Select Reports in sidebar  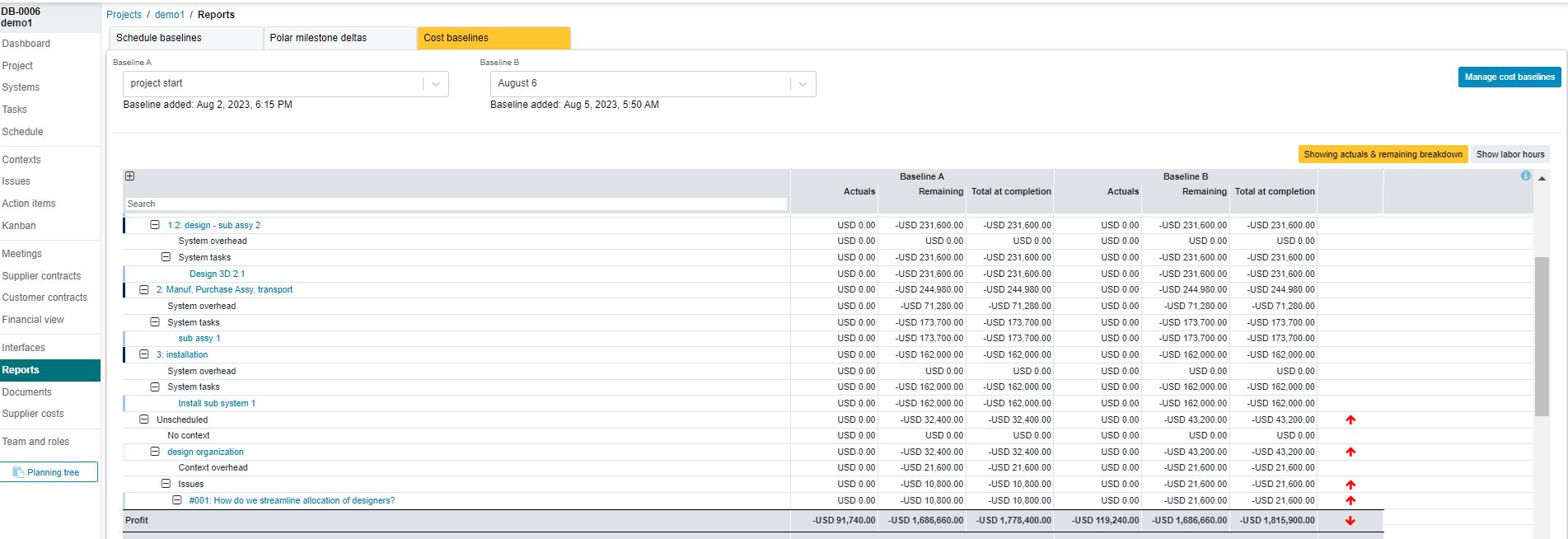[50, 370]
